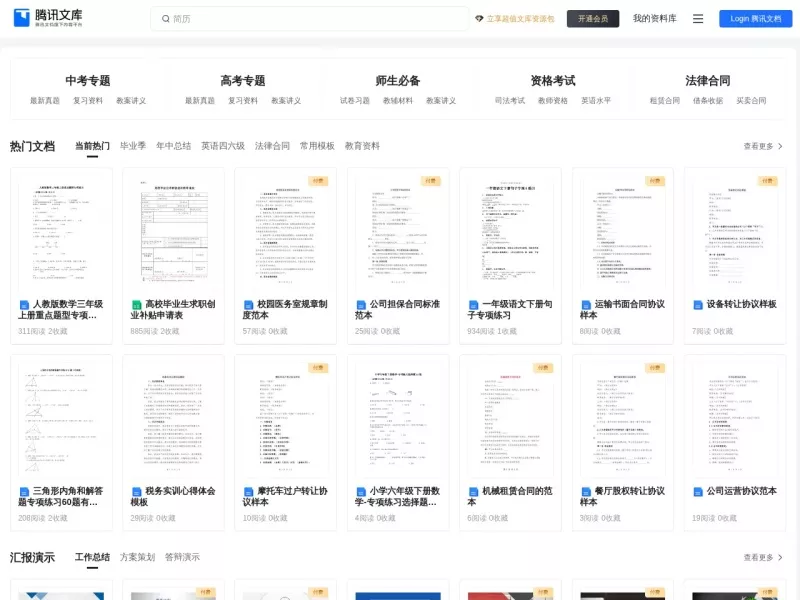
Task: Click 付费 badge on 公司担保合同标准范本
Action: 431,181
